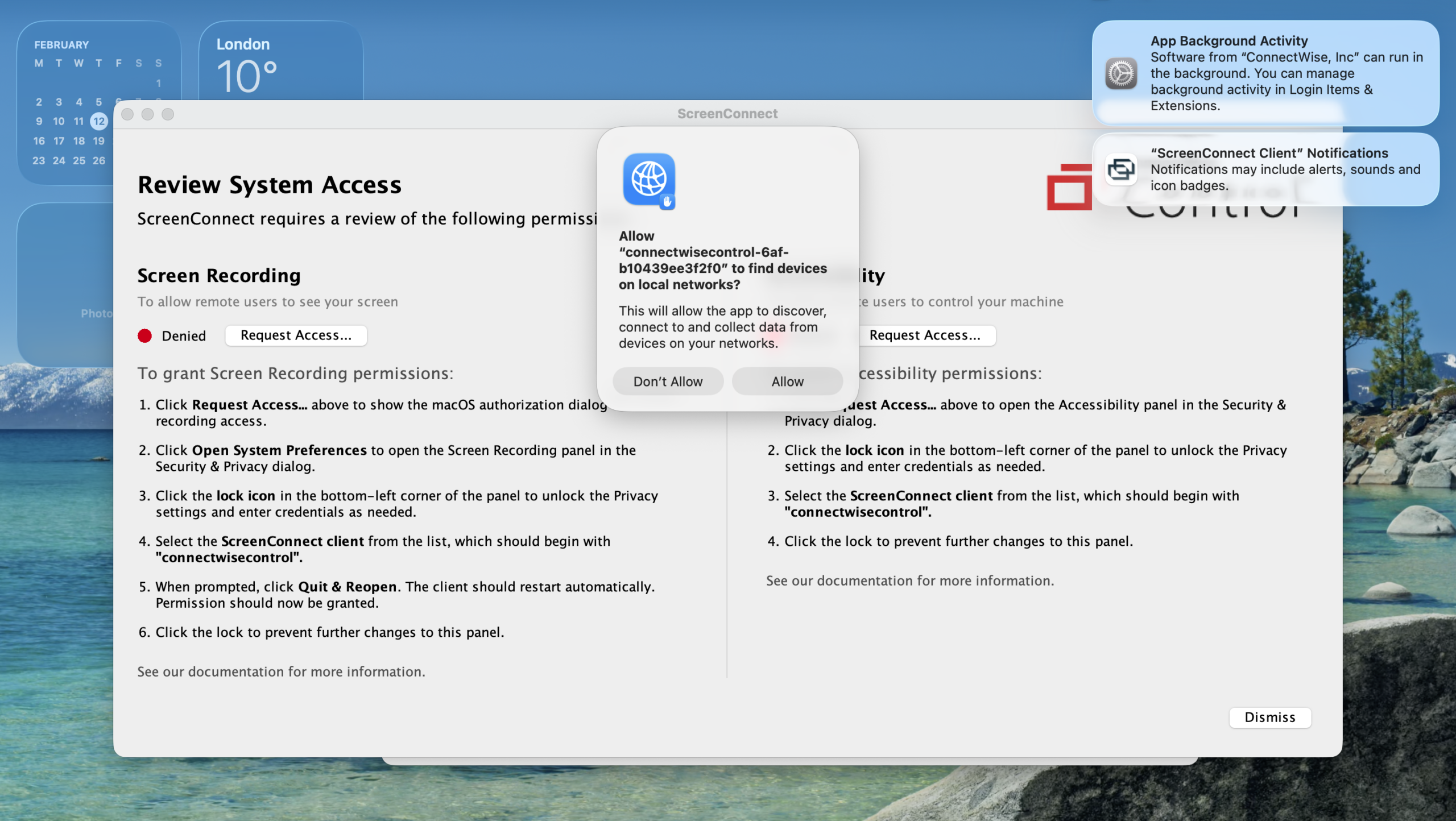1456x821 pixels.
Task: Open the App Background Activity notification
Action: tap(1265, 73)
